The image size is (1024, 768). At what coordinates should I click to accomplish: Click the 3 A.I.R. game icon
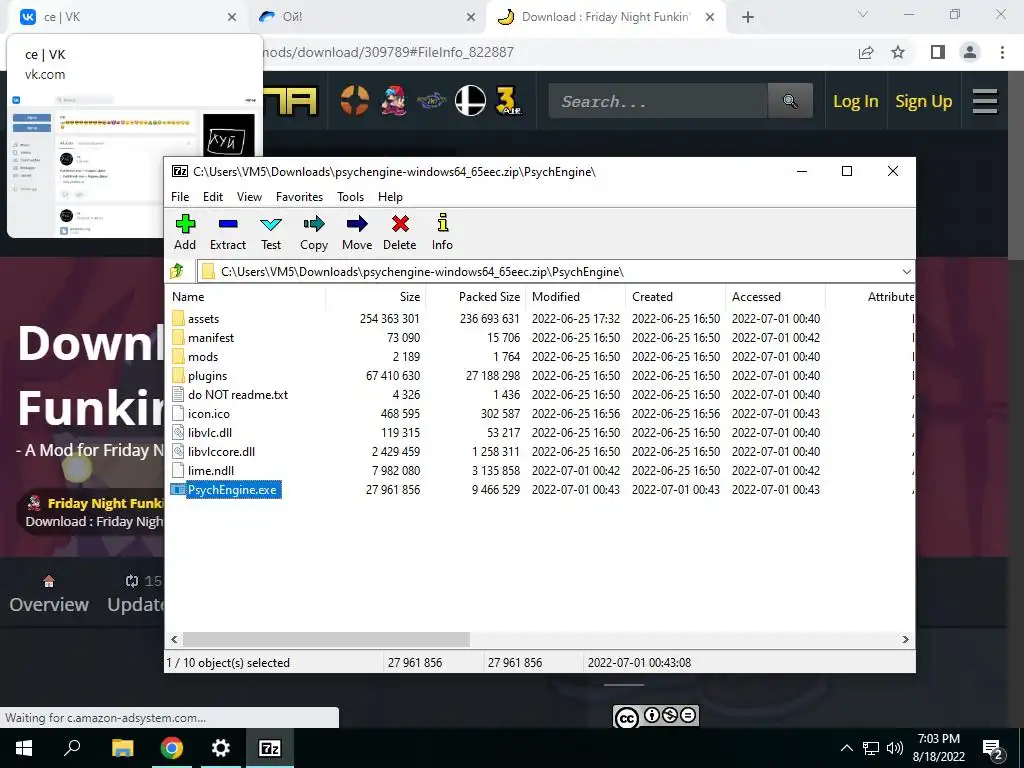[508, 101]
